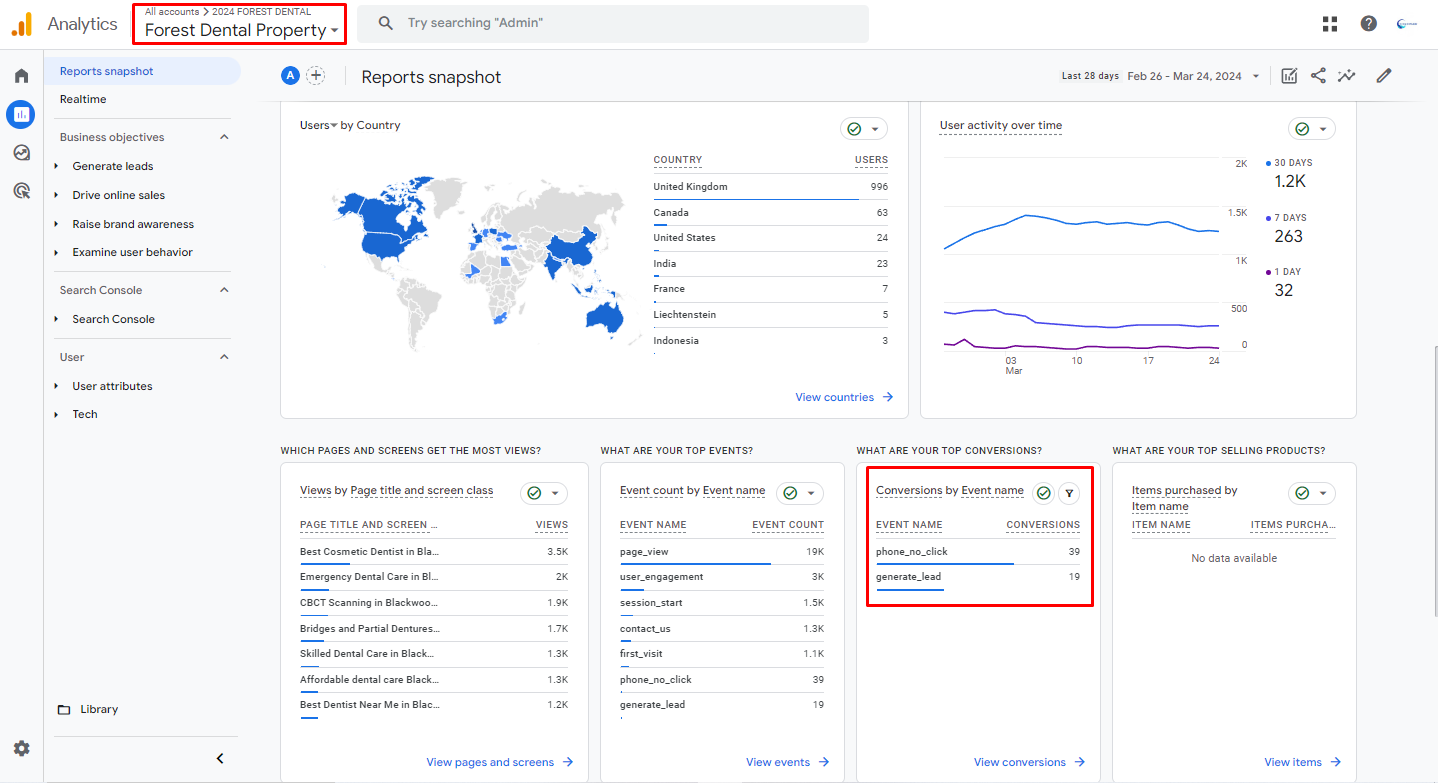The height and width of the screenshot is (783, 1438).
Task: Click the Library folder icon
Action: (64, 710)
